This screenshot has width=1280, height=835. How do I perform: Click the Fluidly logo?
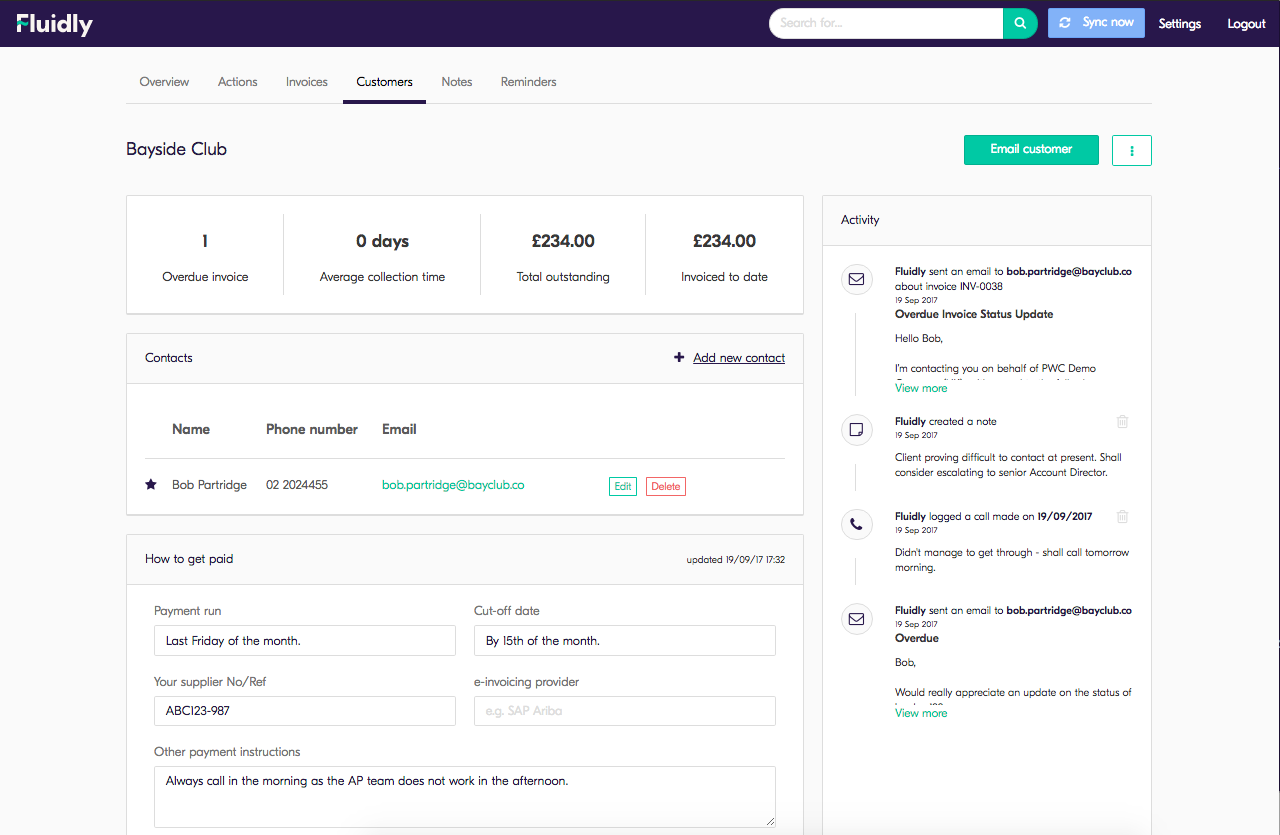click(x=53, y=22)
